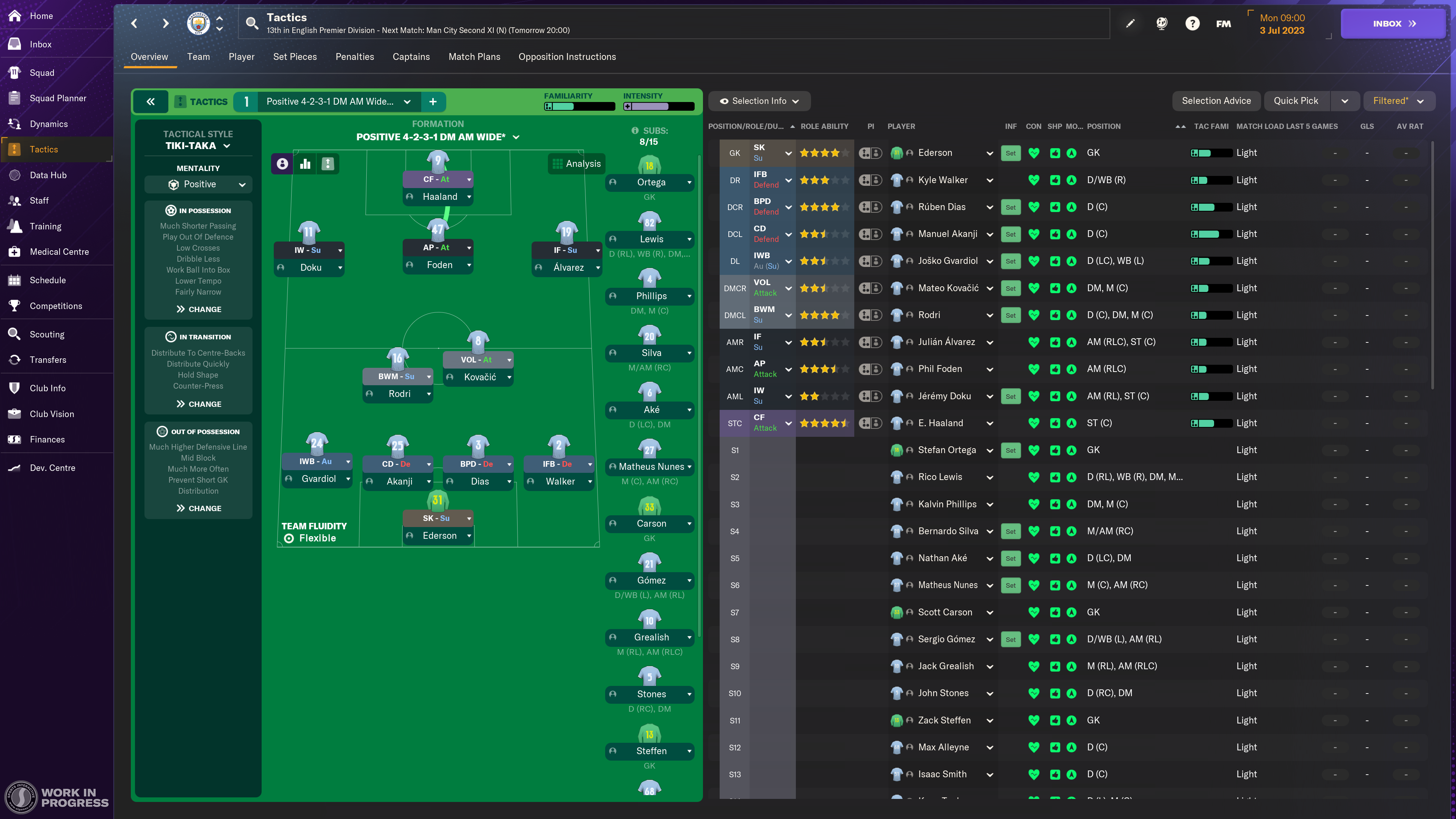Switch to the Opposition Instructions tab
The width and height of the screenshot is (1456, 819).
567,56
